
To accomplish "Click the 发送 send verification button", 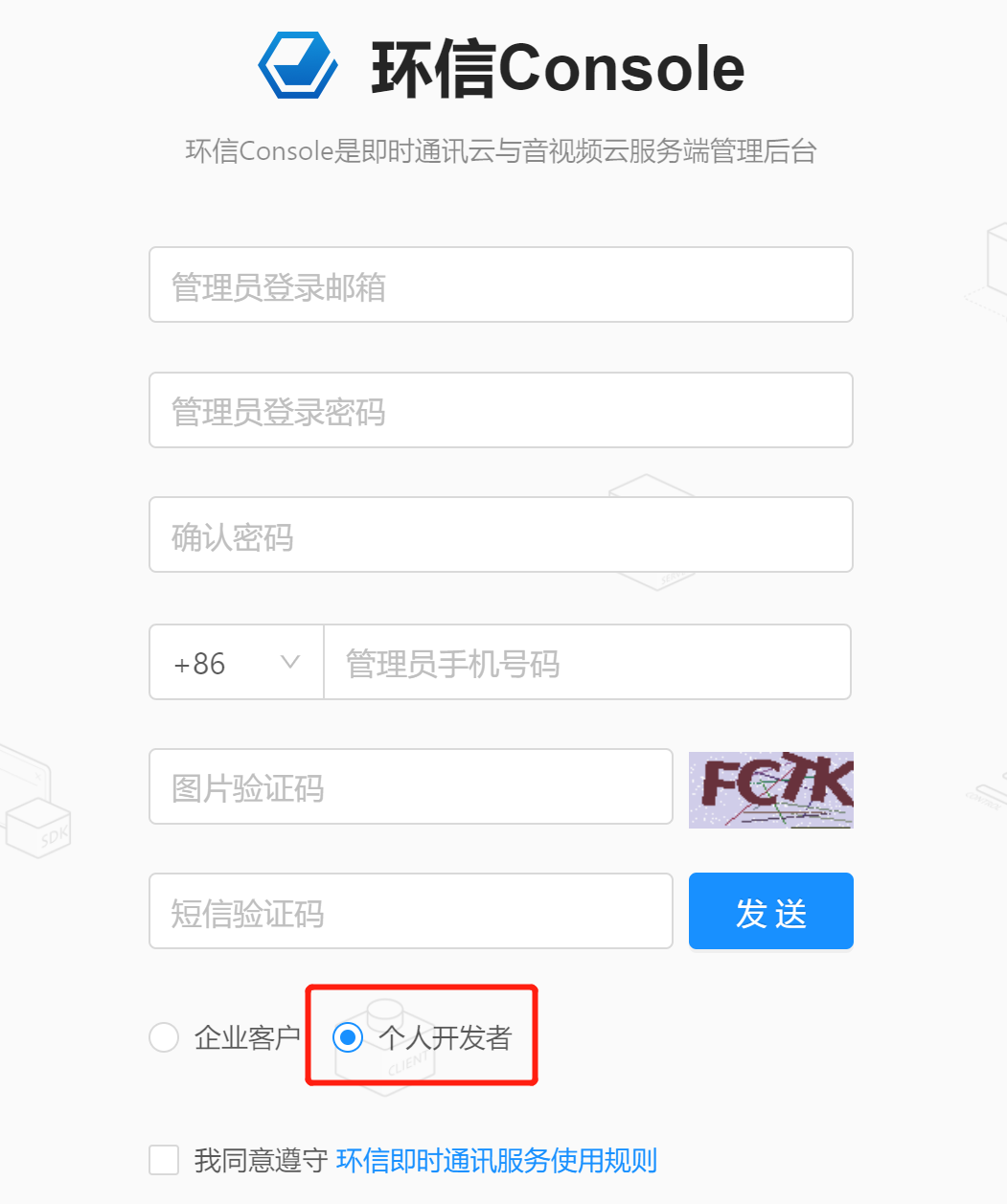I will (770, 911).
